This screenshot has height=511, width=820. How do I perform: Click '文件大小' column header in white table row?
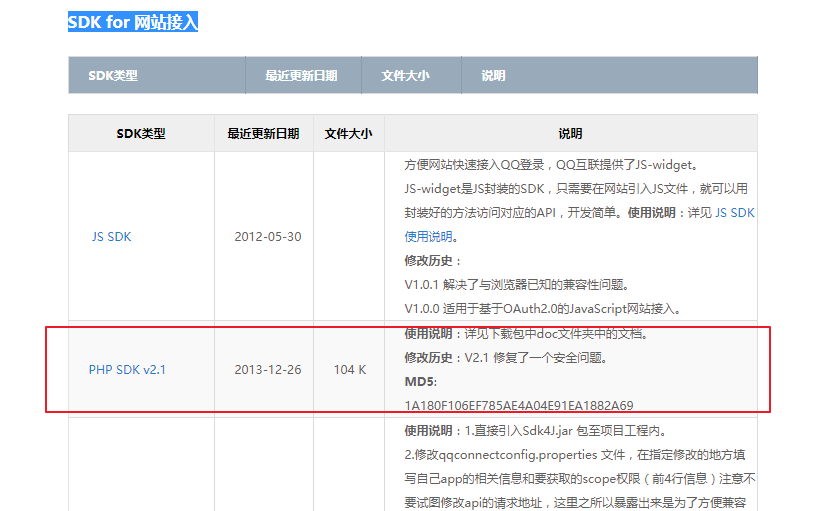click(348, 134)
